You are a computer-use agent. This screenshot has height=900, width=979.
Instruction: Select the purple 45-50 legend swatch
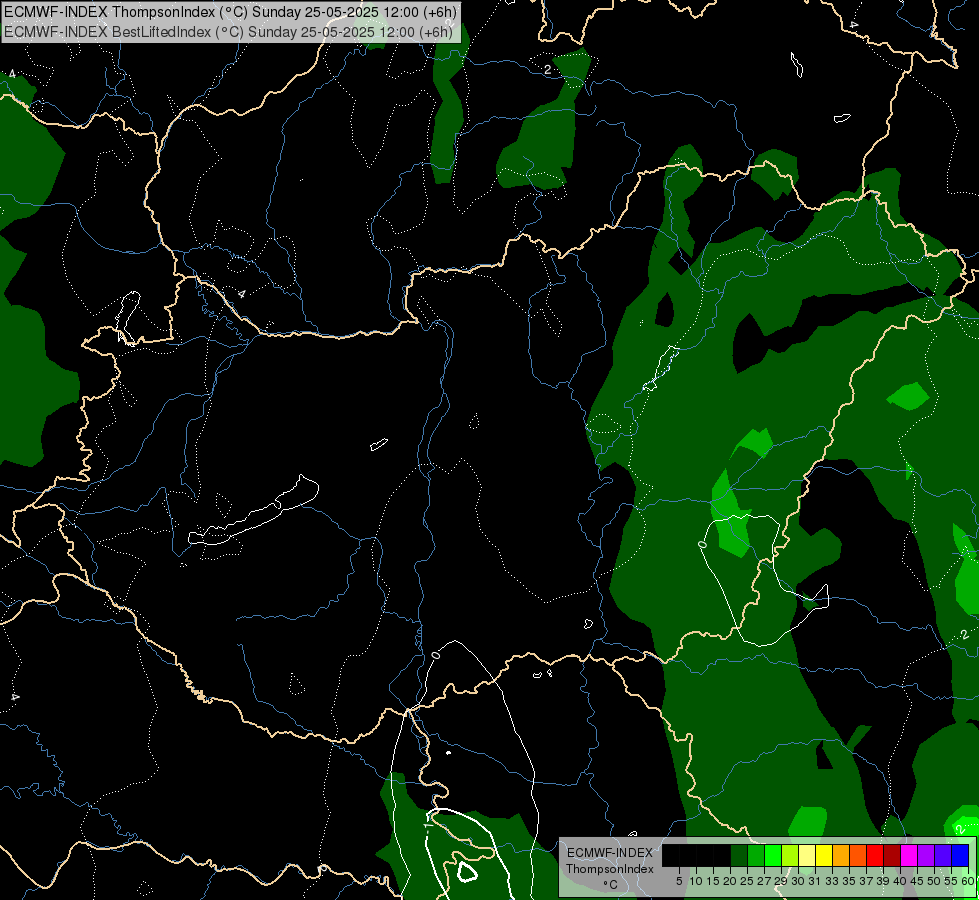(x=926, y=855)
